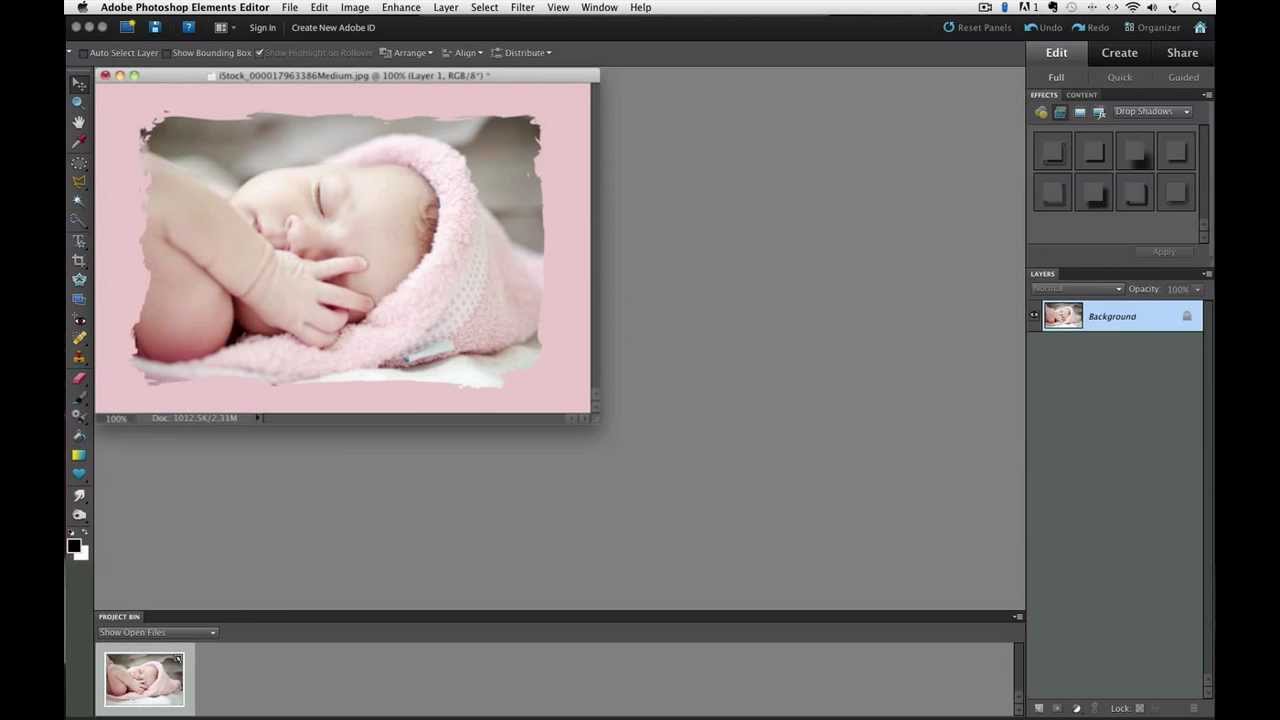
Task: Click Create New Adobe ID
Action: 333,28
